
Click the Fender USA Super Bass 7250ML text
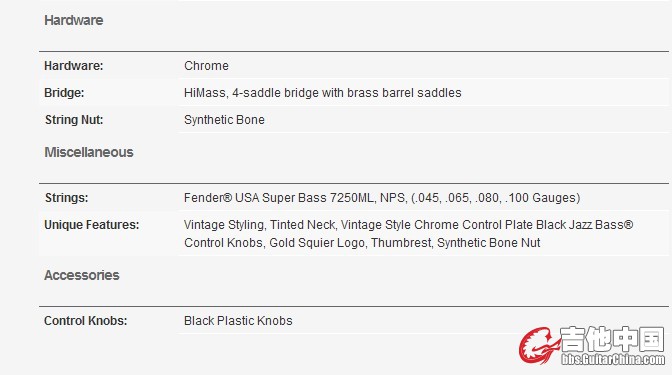294,198
